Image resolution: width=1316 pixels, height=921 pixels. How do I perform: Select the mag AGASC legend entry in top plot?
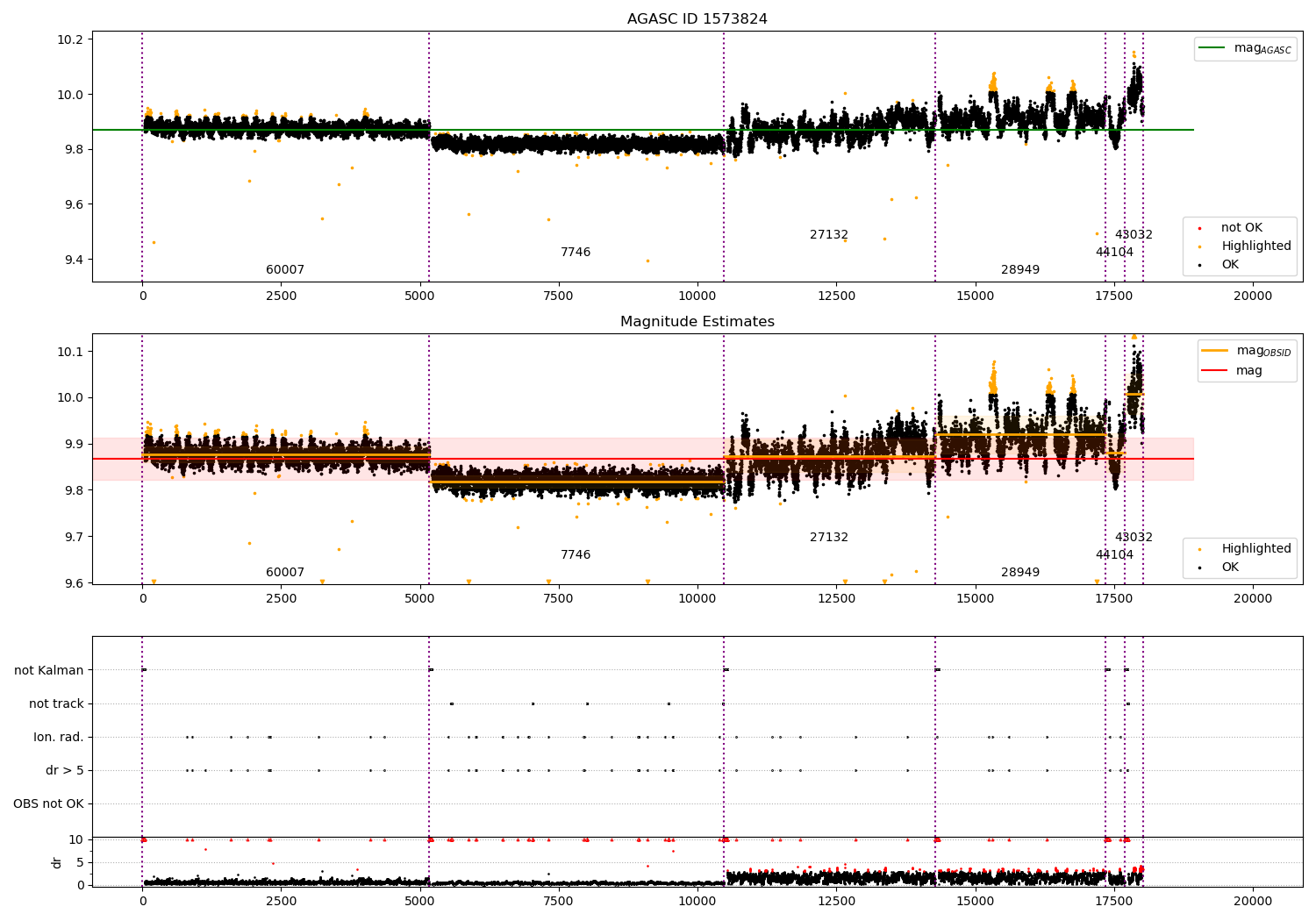click(x=1245, y=48)
